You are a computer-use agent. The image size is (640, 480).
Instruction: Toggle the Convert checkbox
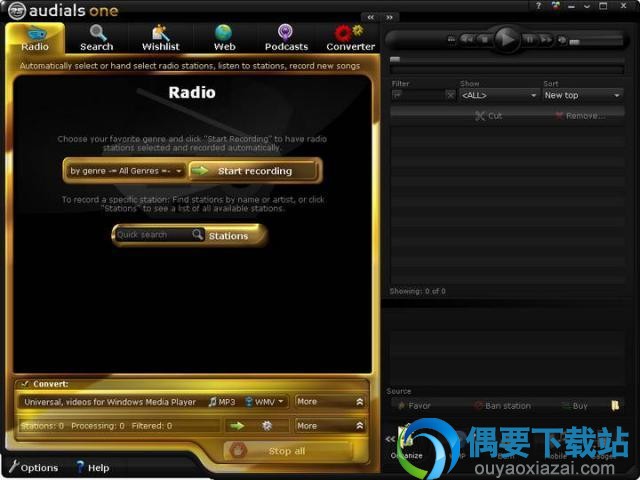25,384
